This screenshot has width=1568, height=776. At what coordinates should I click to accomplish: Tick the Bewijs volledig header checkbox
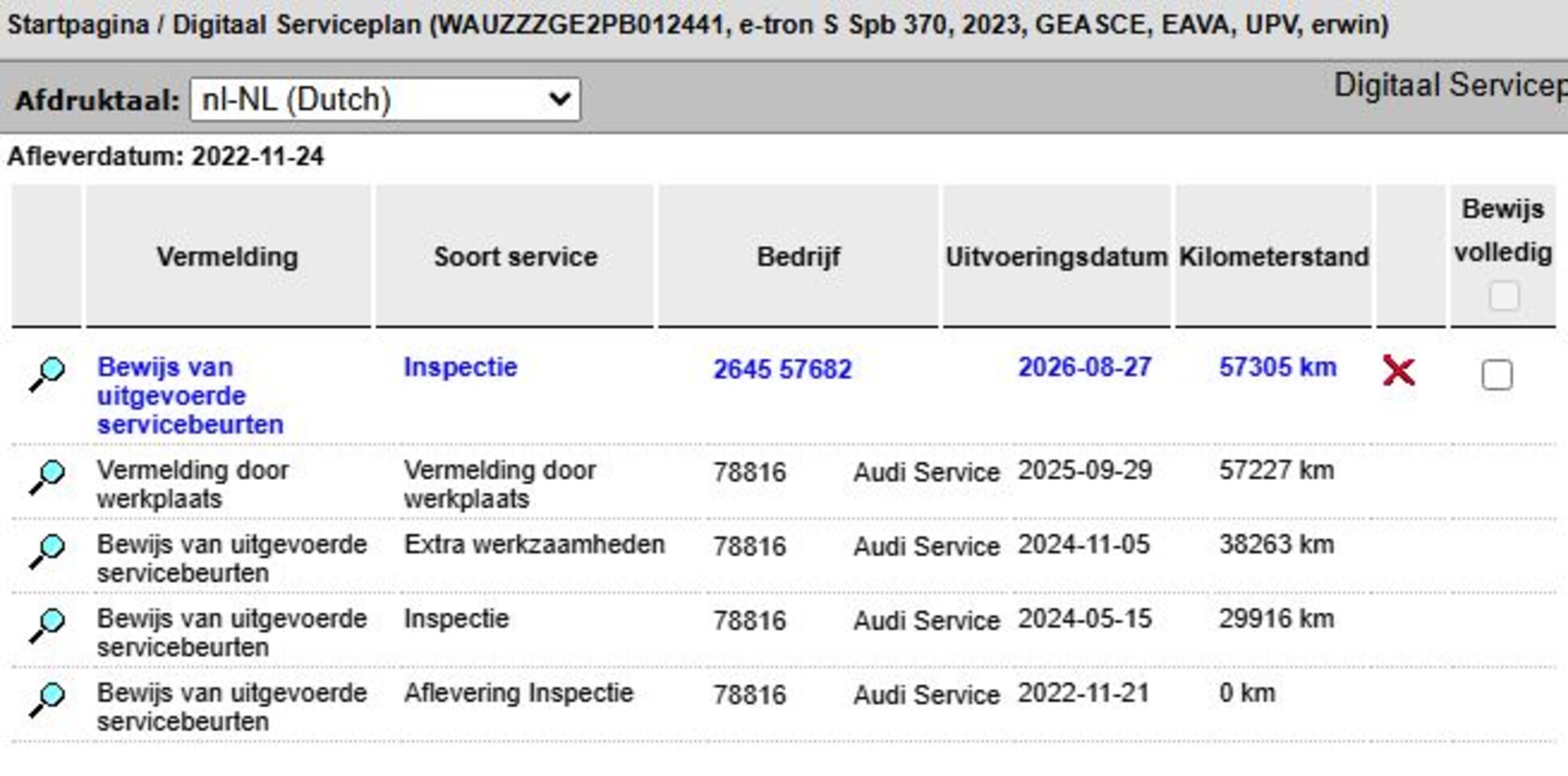[x=1503, y=296]
